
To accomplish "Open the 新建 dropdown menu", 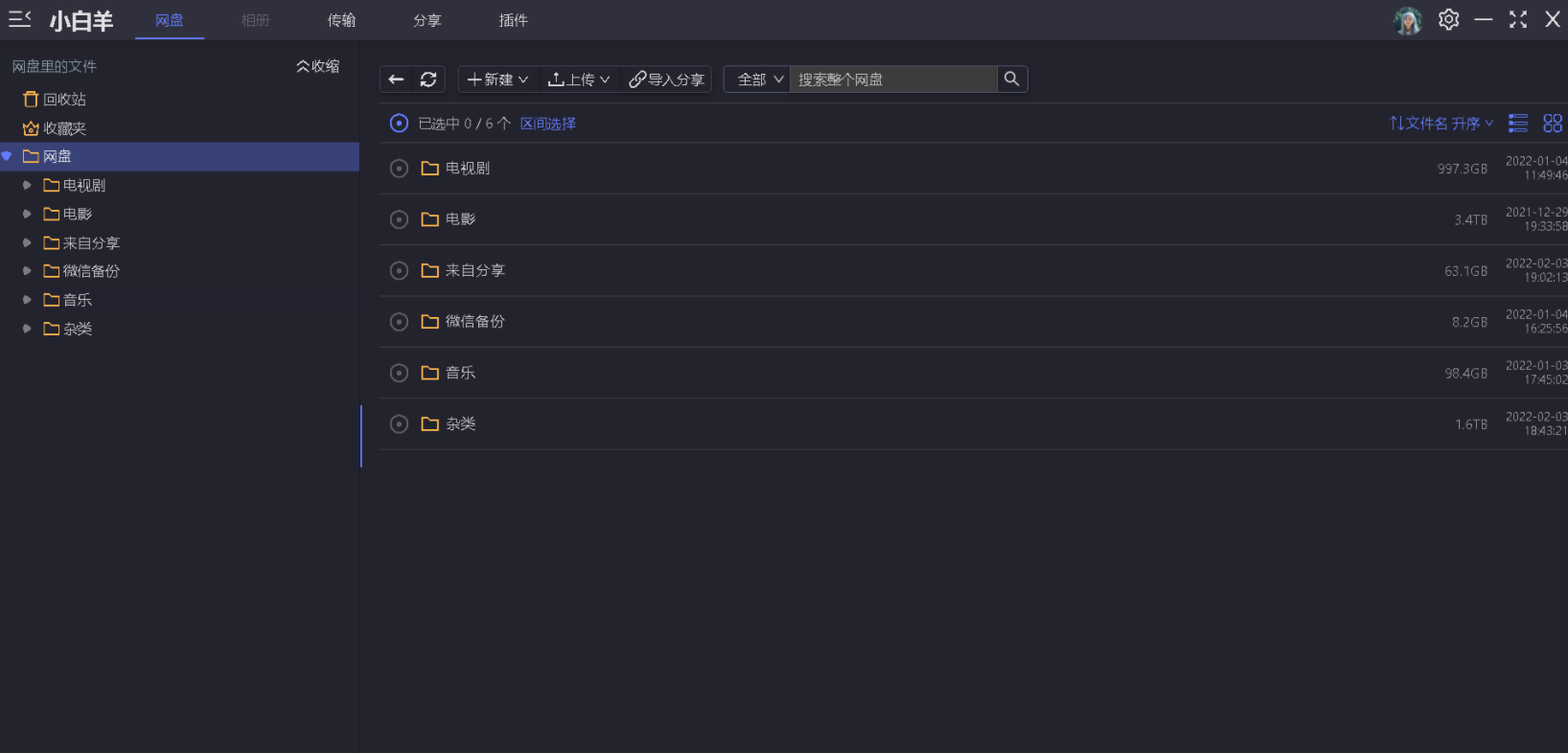I will (x=497, y=80).
